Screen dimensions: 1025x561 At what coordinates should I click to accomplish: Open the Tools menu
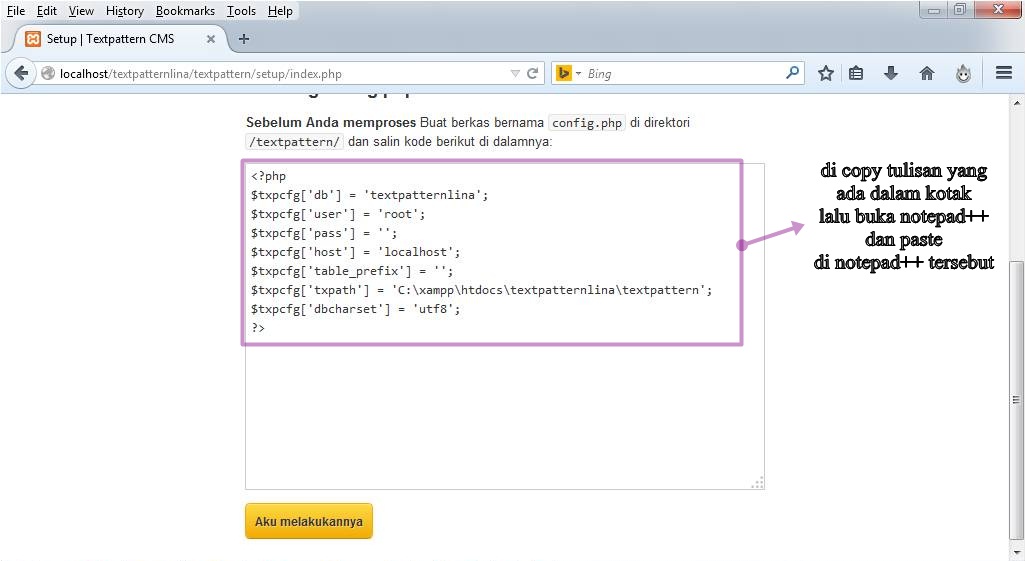[241, 11]
